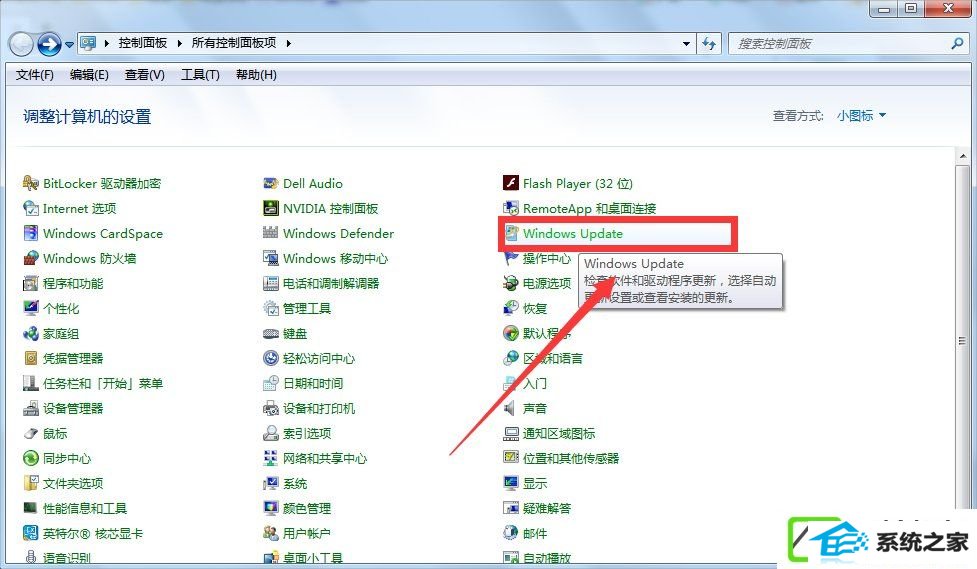Viewport: 977px width, 569px height.
Task: Open the 个性化 personalization icon
Action: pos(31,308)
